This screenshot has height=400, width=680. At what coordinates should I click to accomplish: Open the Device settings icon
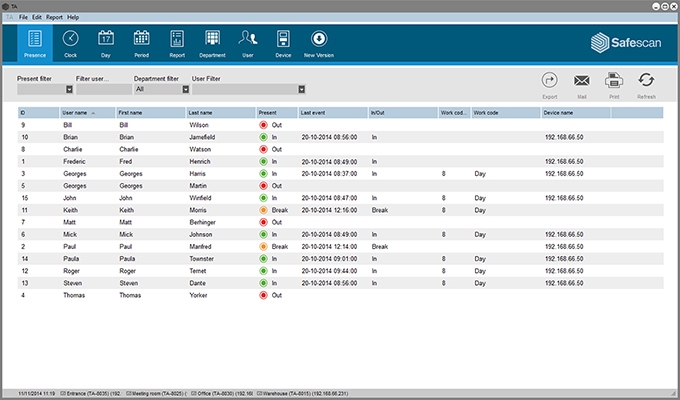283,41
